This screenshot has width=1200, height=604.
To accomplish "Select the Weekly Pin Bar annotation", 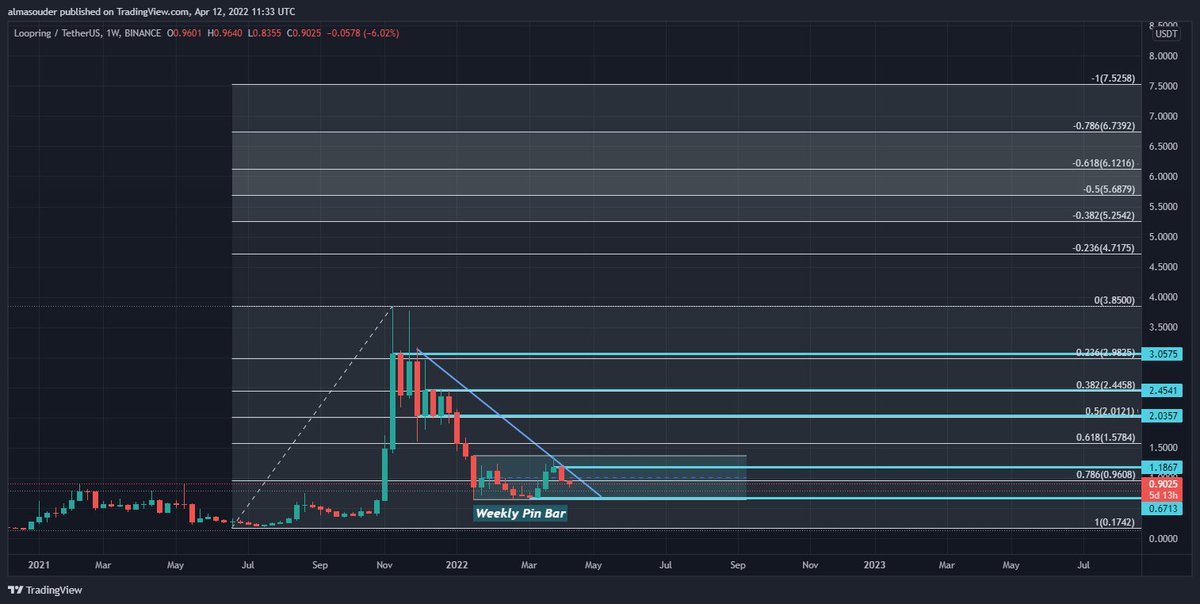I will 520,513.
